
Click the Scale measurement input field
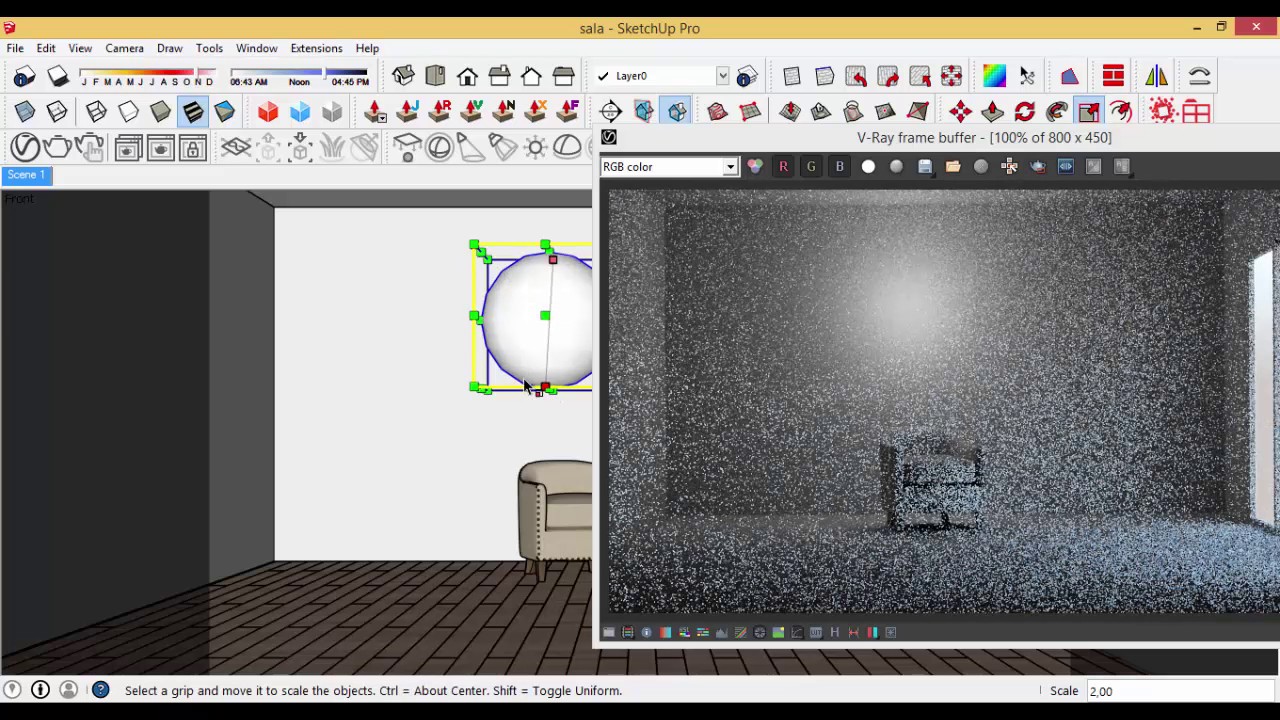coord(1180,691)
